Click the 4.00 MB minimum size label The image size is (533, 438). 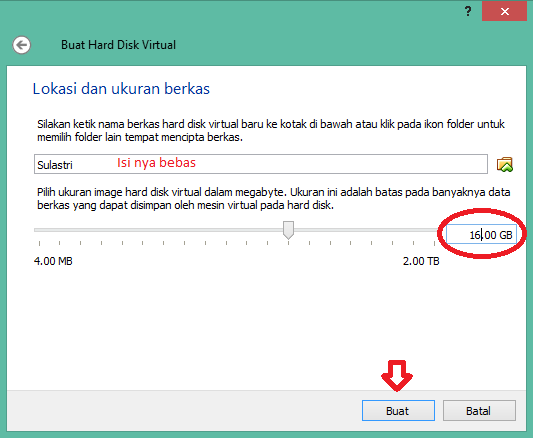pyautogui.click(x=53, y=261)
